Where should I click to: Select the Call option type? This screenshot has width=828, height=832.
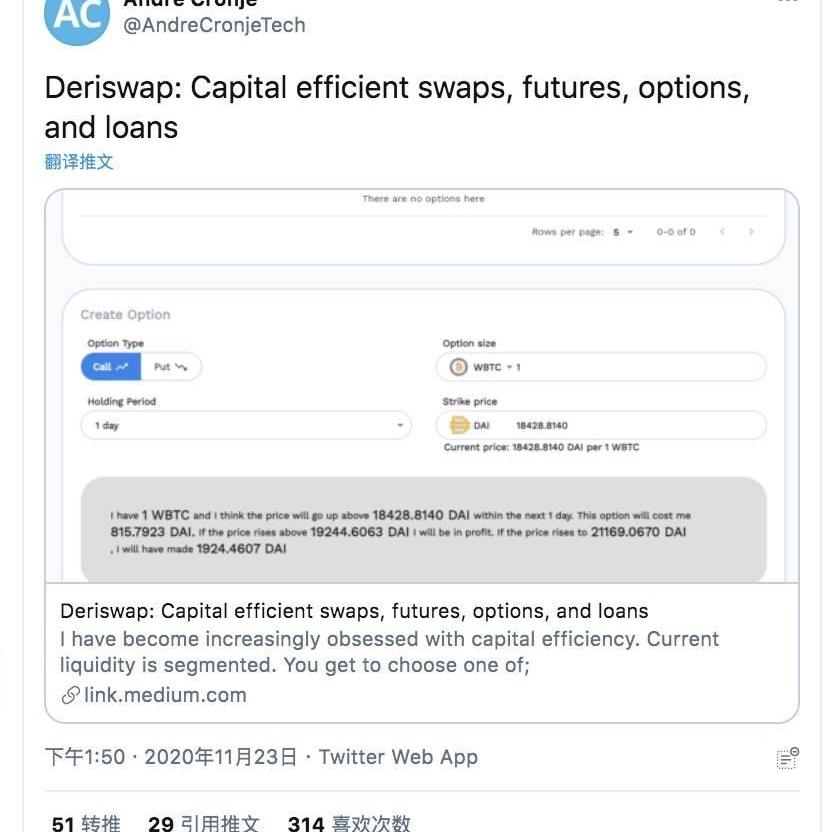click(x=110, y=367)
